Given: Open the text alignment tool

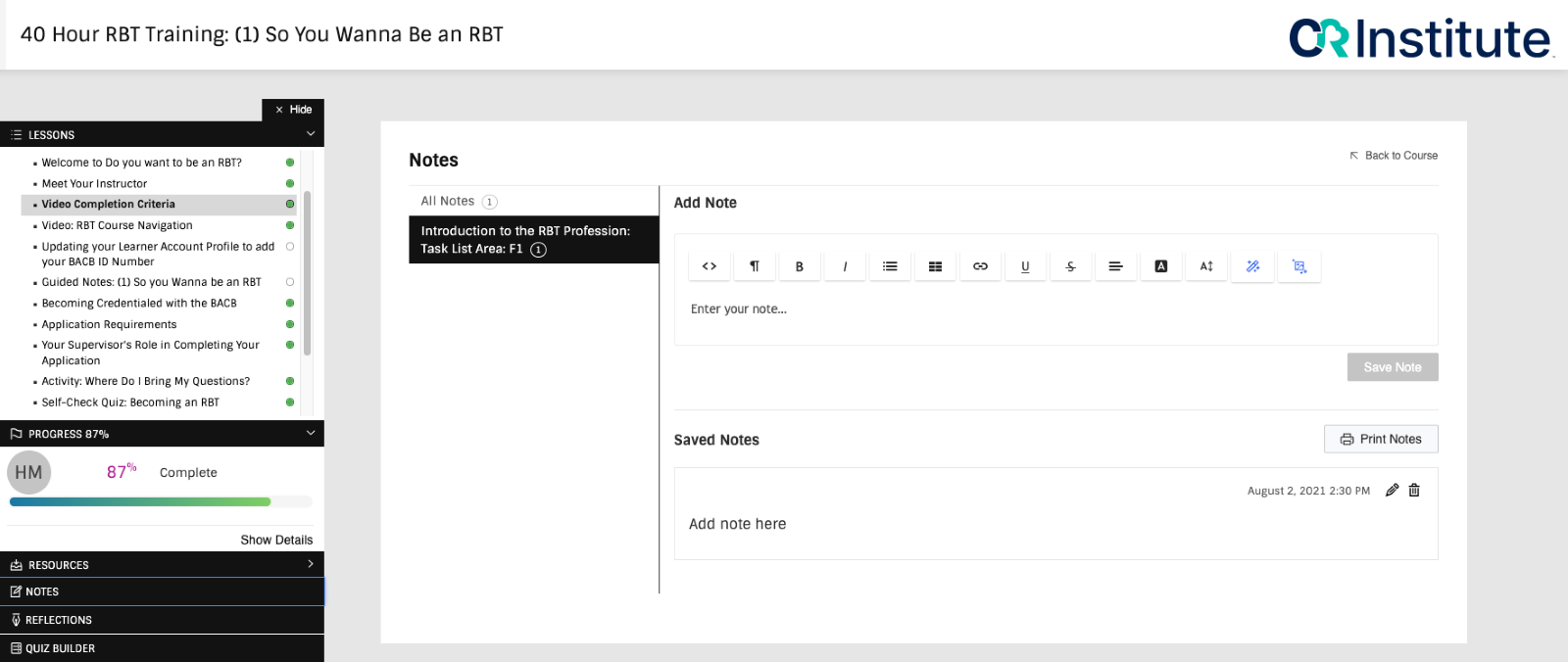Looking at the screenshot, I should [x=1115, y=266].
